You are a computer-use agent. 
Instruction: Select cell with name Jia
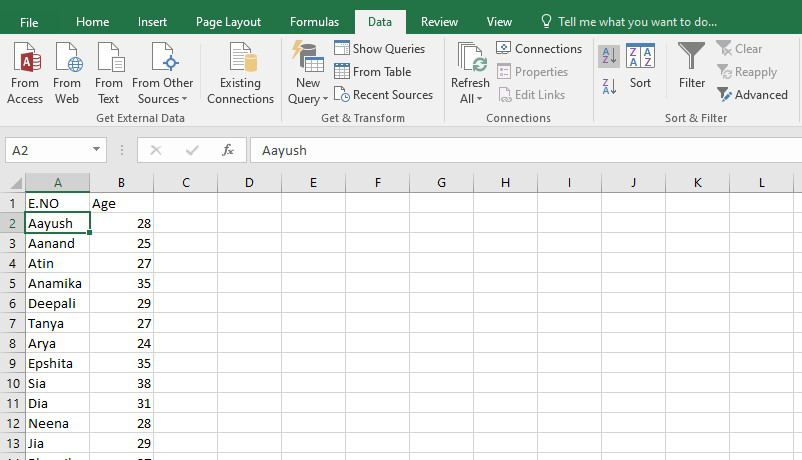tap(58, 443)
